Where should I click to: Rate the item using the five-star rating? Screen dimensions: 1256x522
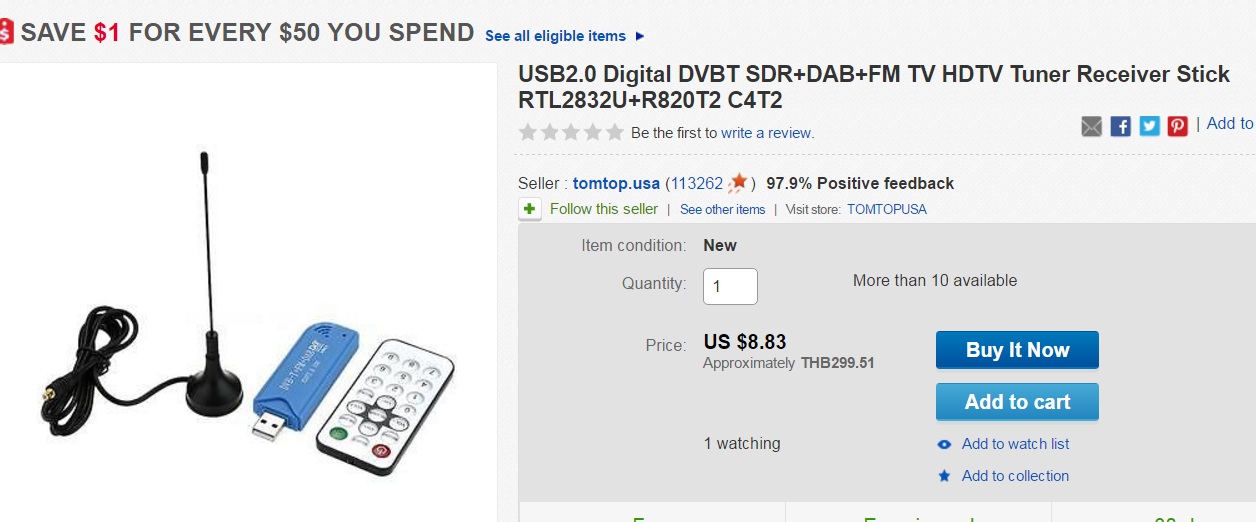click(x=570, y=132)
